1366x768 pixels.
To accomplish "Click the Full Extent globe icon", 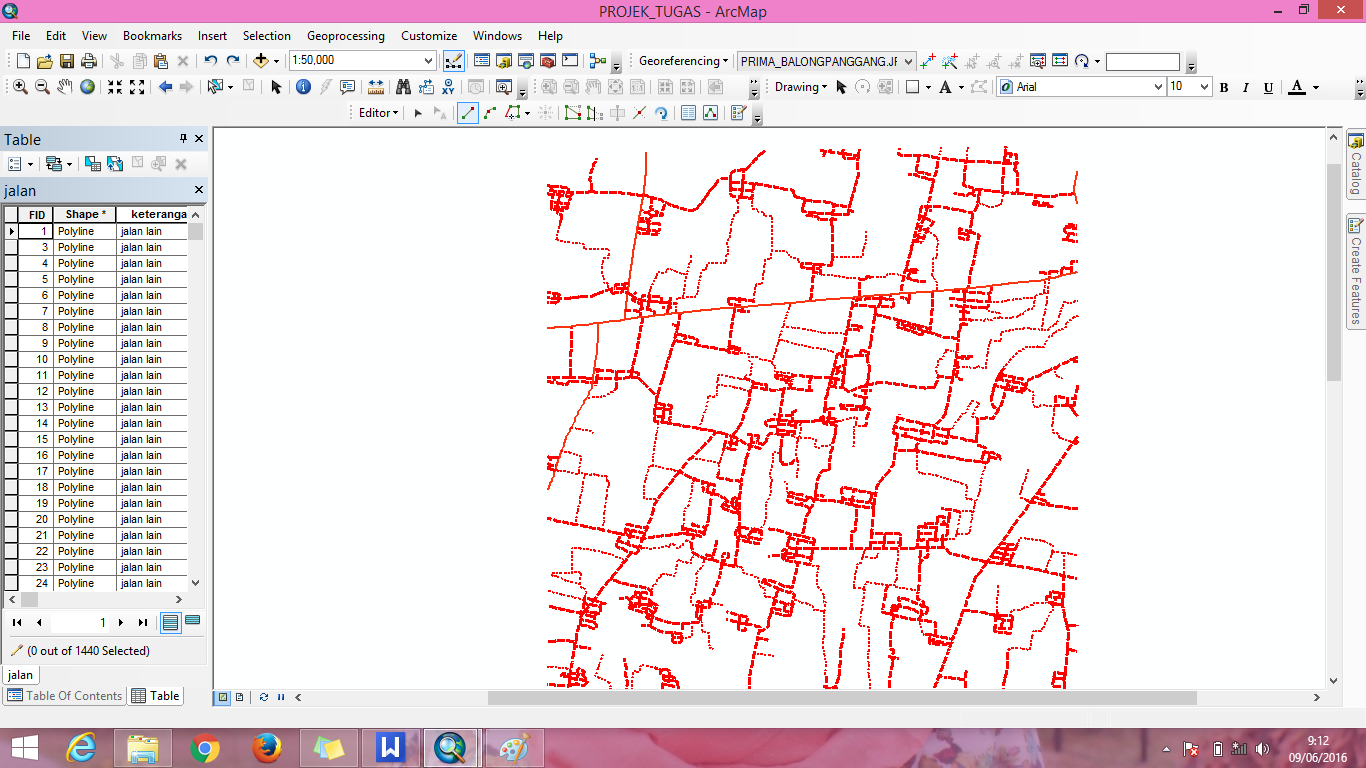I will (x=88, y=87).
